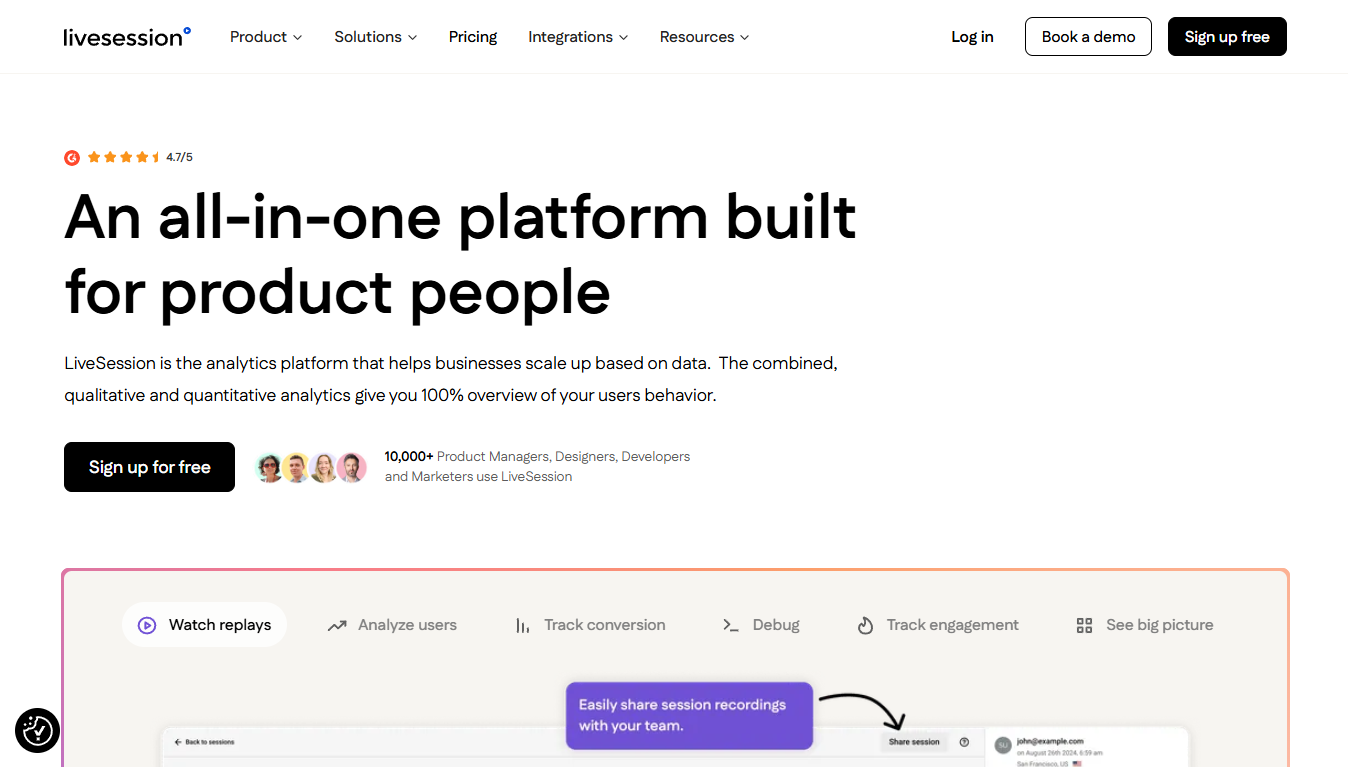Click the Watch replays play icon

tap(147, 625)
